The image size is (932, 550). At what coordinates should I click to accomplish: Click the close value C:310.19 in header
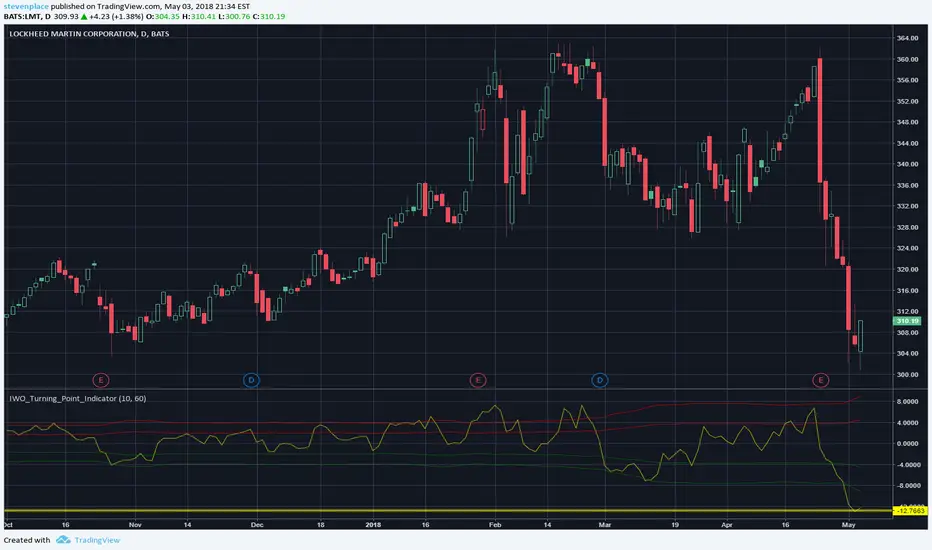tap(269, 16)
